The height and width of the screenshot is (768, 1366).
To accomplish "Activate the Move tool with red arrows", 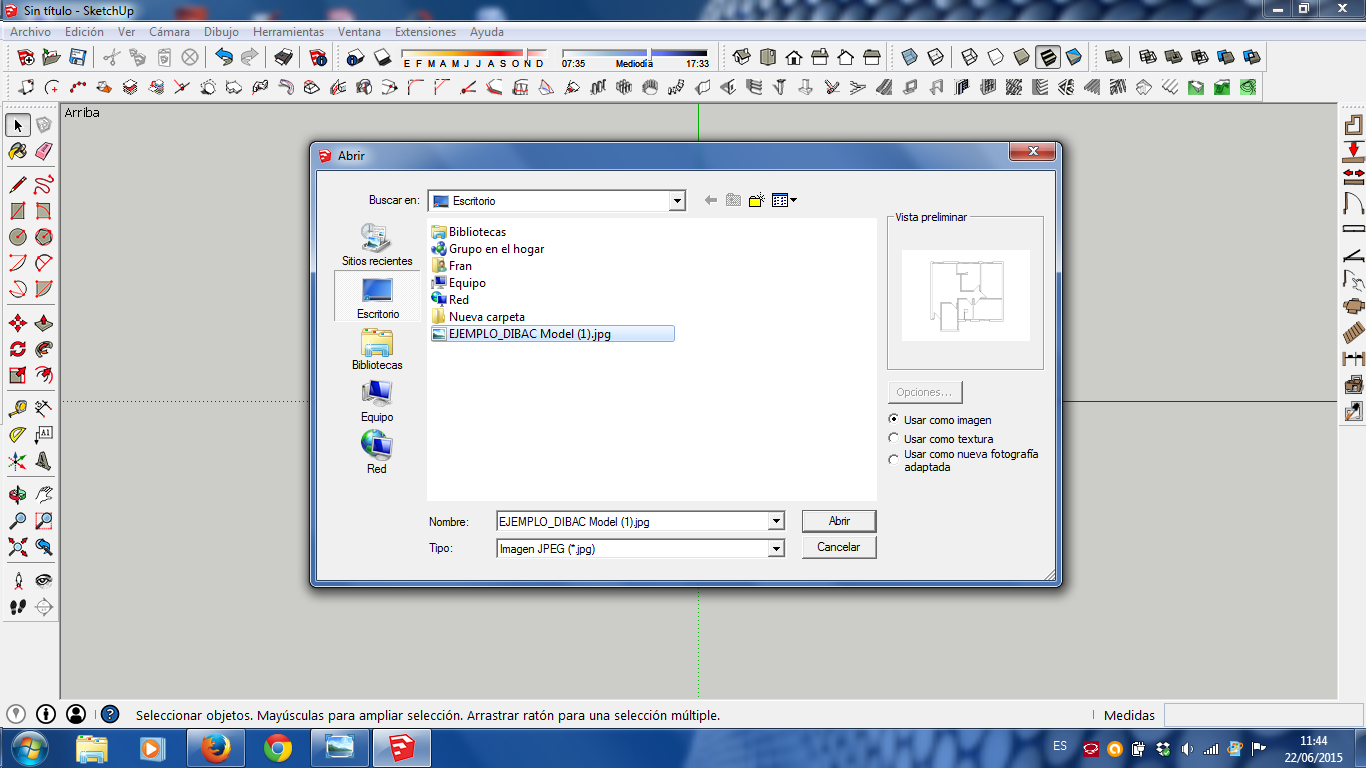I will point(18,323).
